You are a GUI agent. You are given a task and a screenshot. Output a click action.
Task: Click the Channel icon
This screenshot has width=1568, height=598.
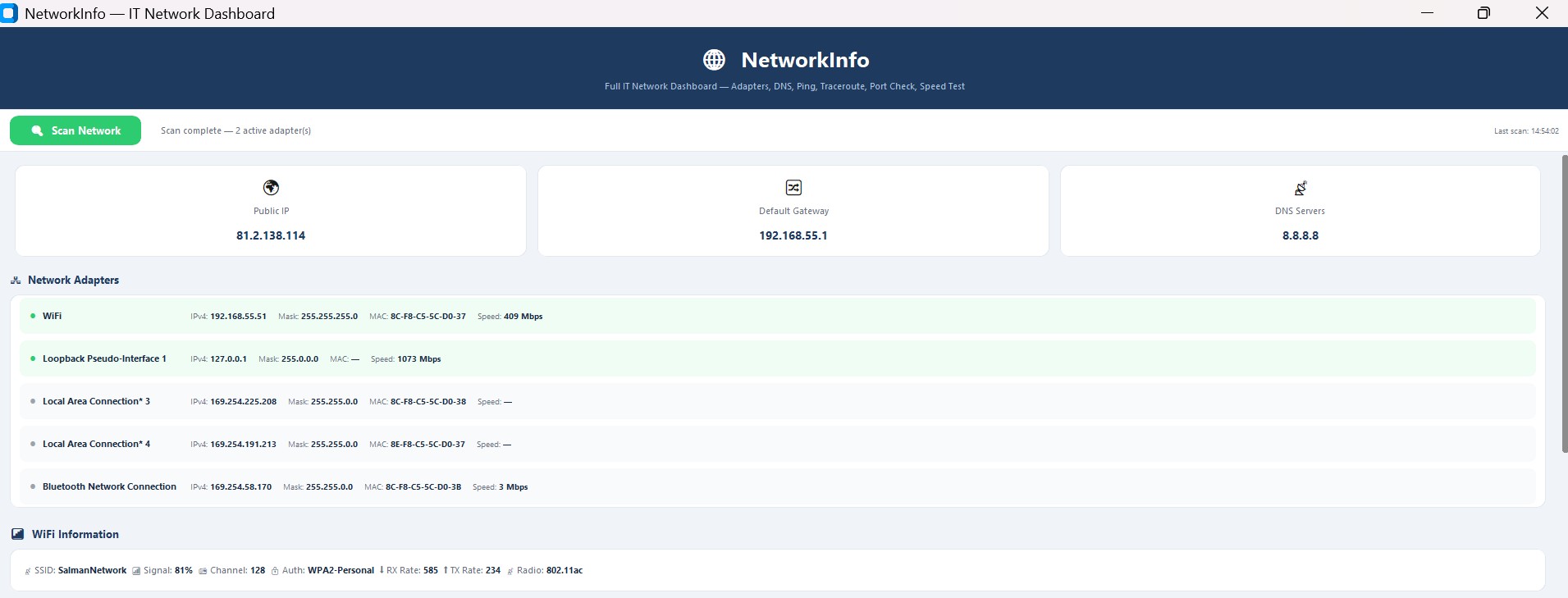click(203, 571)
